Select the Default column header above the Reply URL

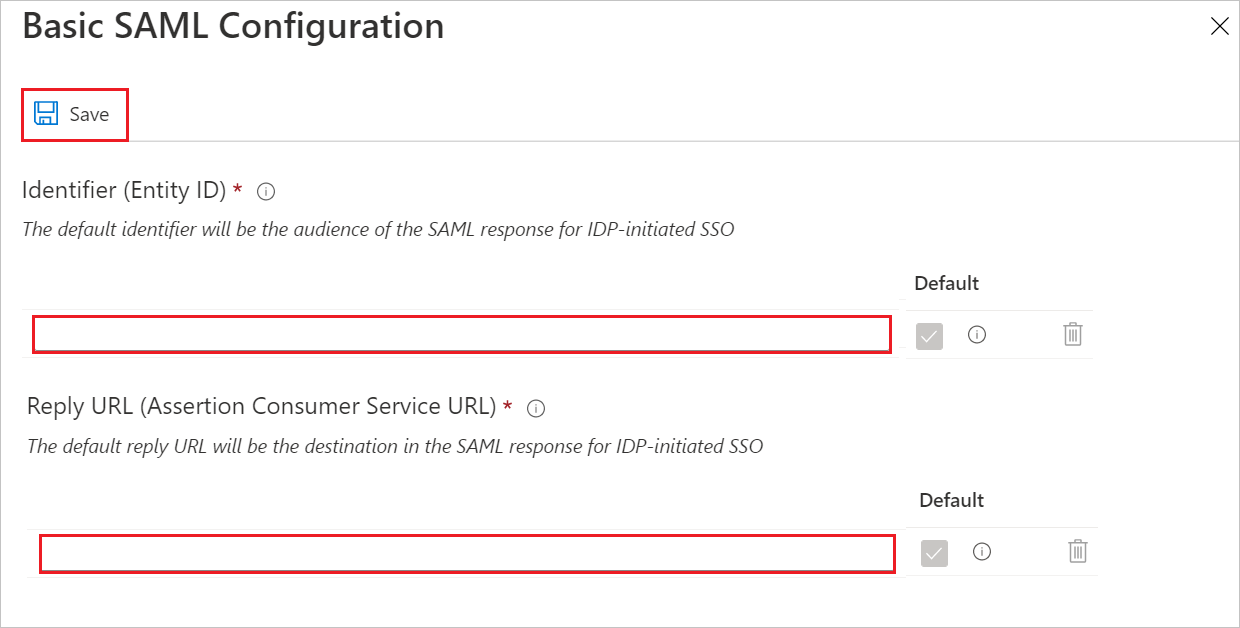coord(950,500)
